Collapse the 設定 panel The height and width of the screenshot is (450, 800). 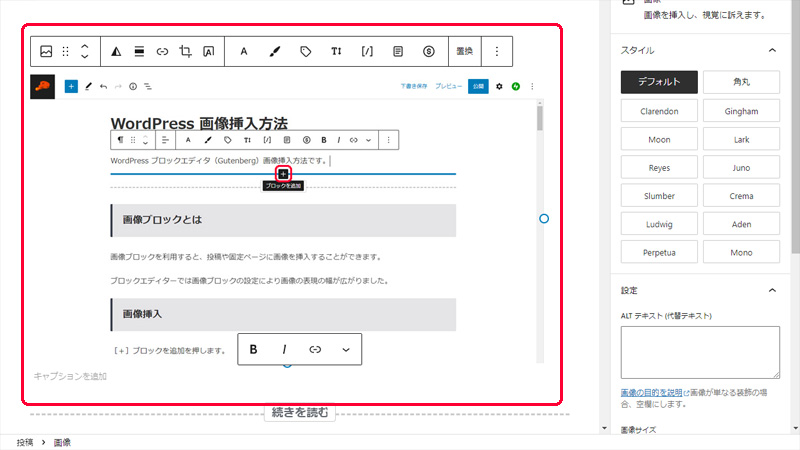coord(772,290)
